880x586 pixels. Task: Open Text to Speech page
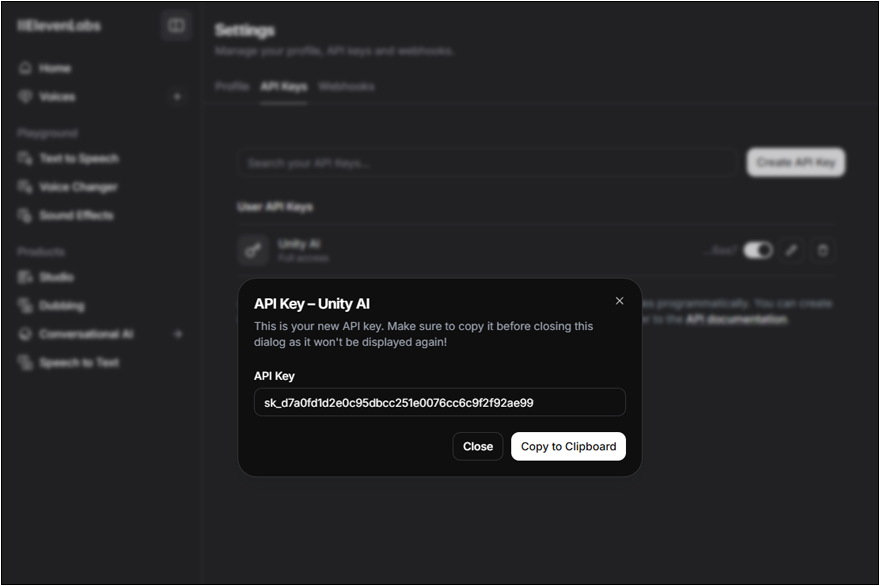(79, 159)
